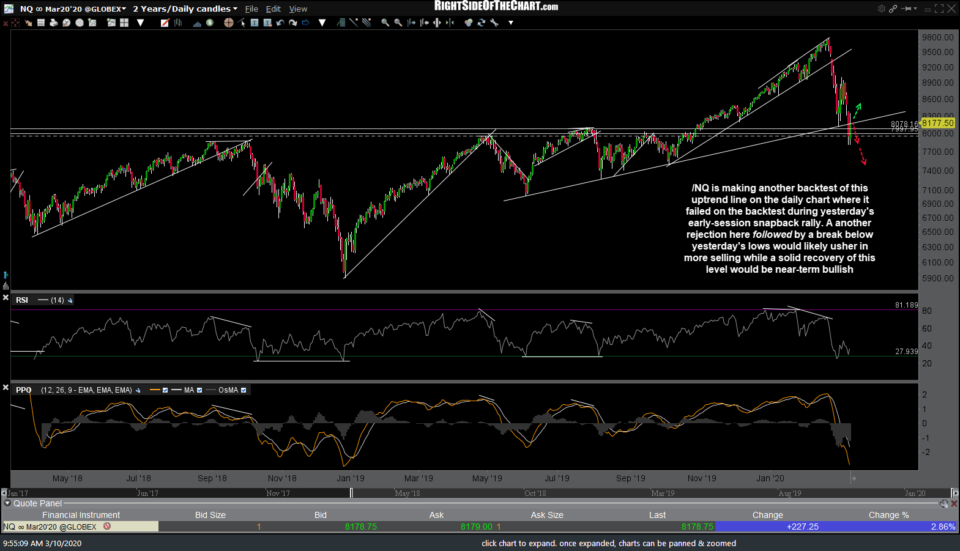The height and width of the screenshot is (551, 960).
Task: Click the red cancel icon in NQ quote row
Action: (x=107, y=527)
